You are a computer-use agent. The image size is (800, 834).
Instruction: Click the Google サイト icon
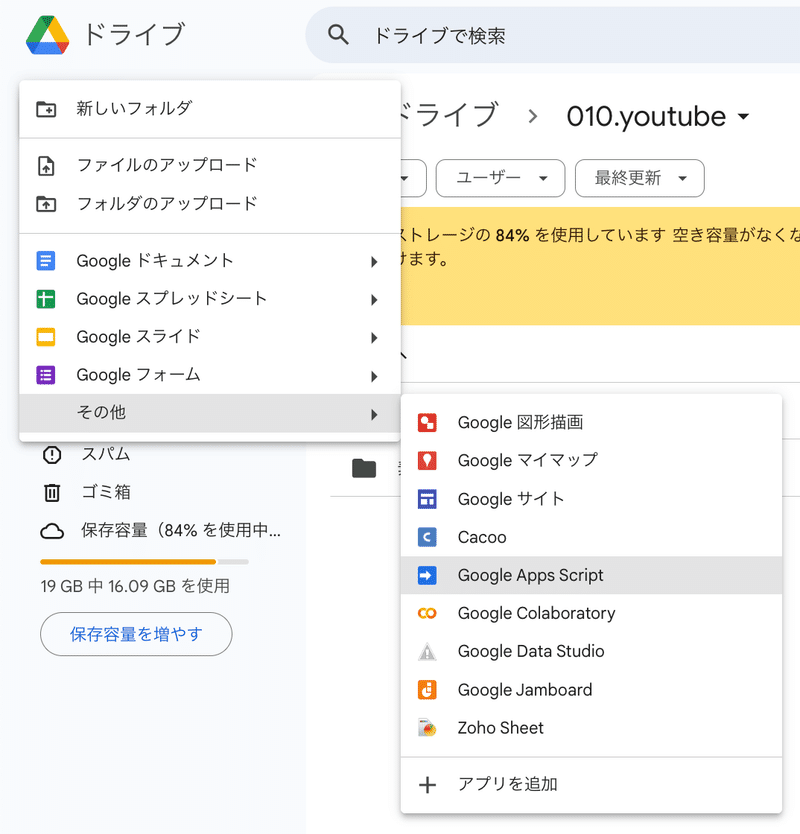click(427, 499)
